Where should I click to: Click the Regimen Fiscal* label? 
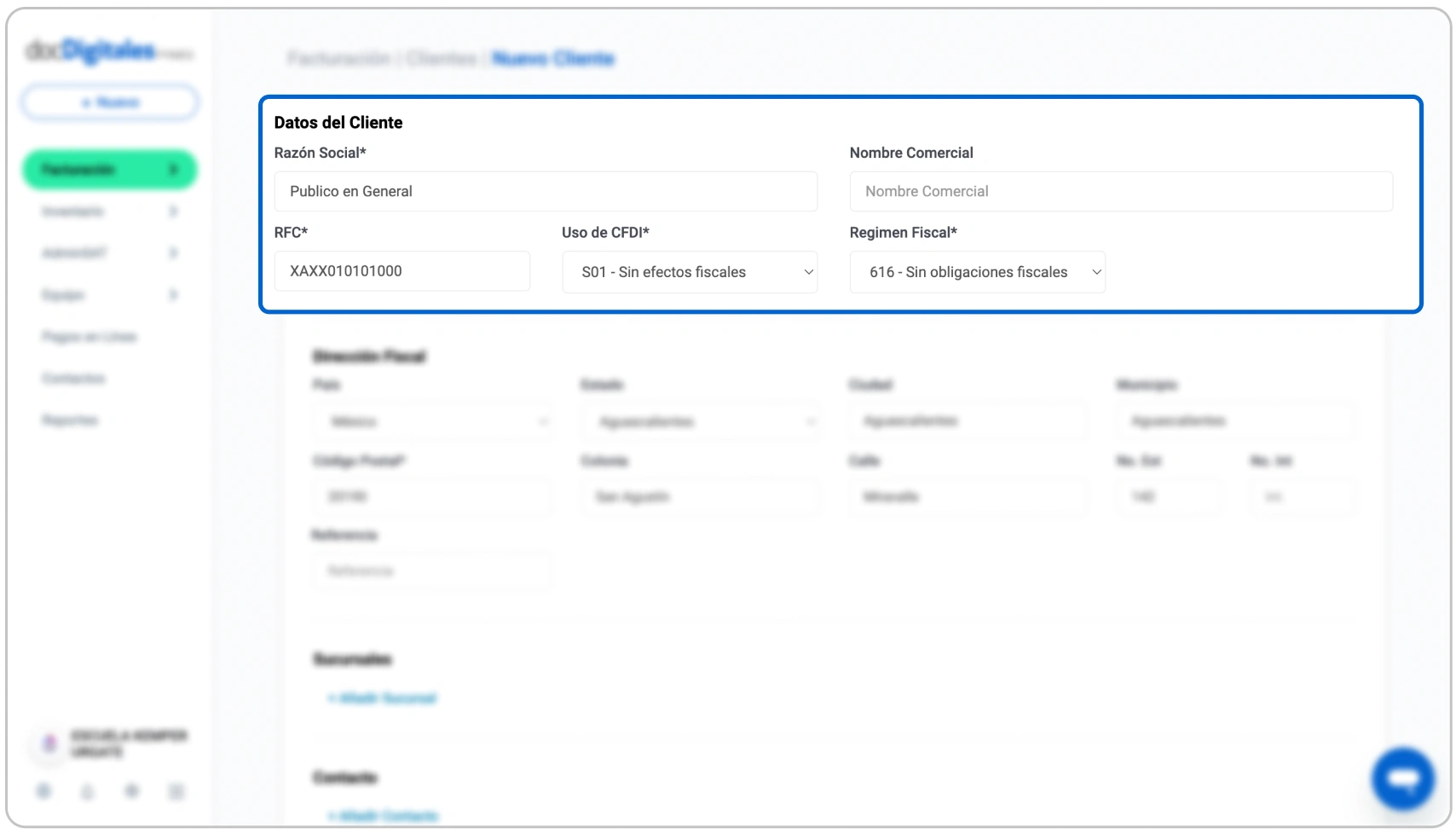904,232
